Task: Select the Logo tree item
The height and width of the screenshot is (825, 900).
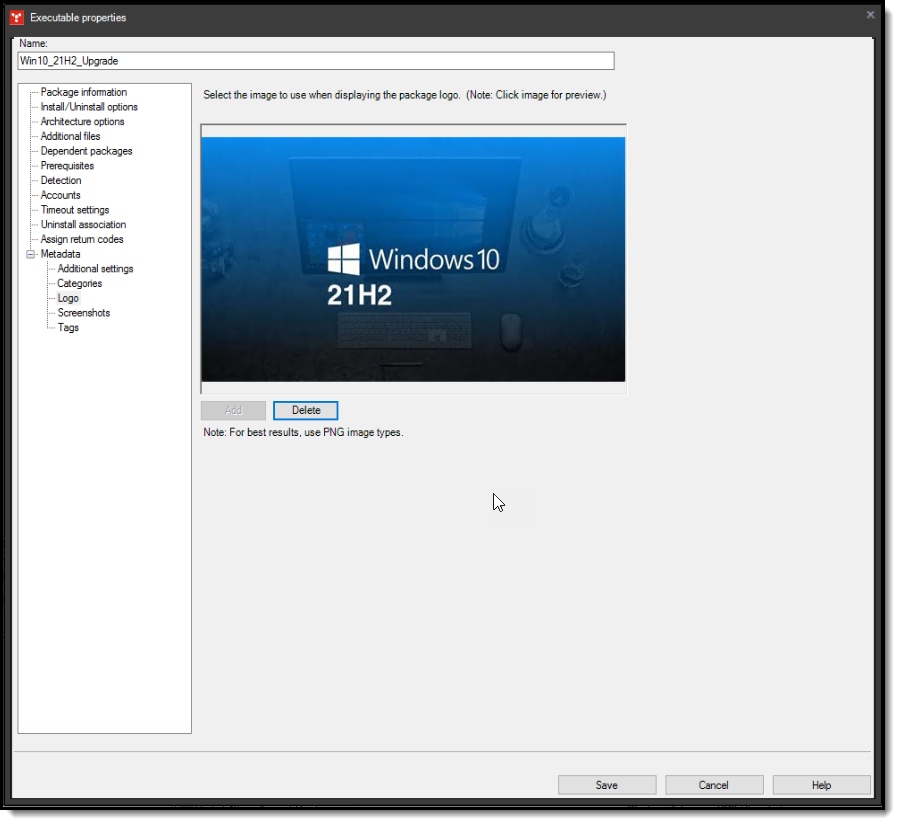Action: [x=67, y=297]
